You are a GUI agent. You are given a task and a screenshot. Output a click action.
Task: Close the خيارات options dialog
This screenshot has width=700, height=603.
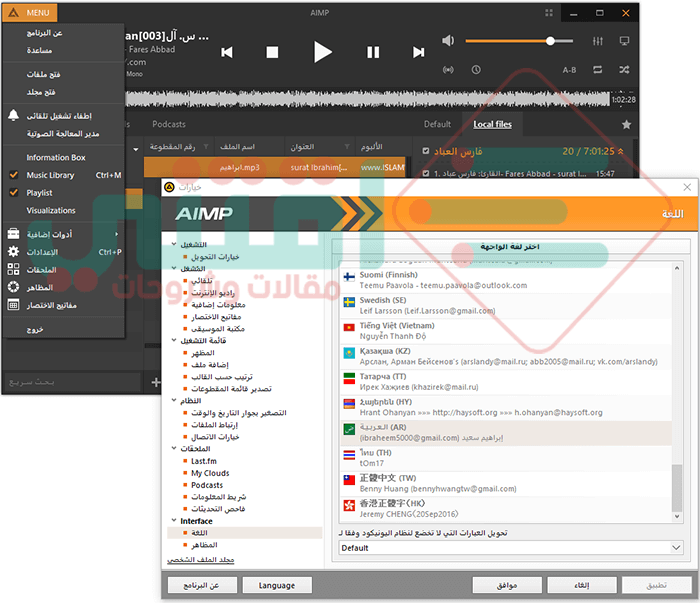pos(687,187)
